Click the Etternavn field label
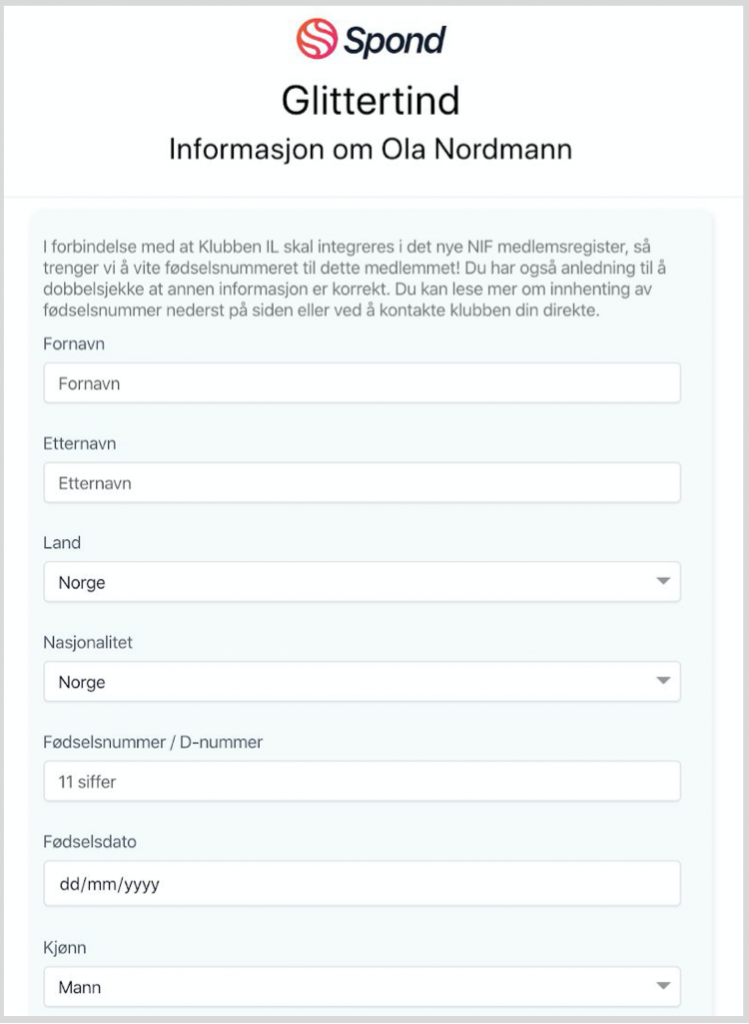 tap(80, 443)
